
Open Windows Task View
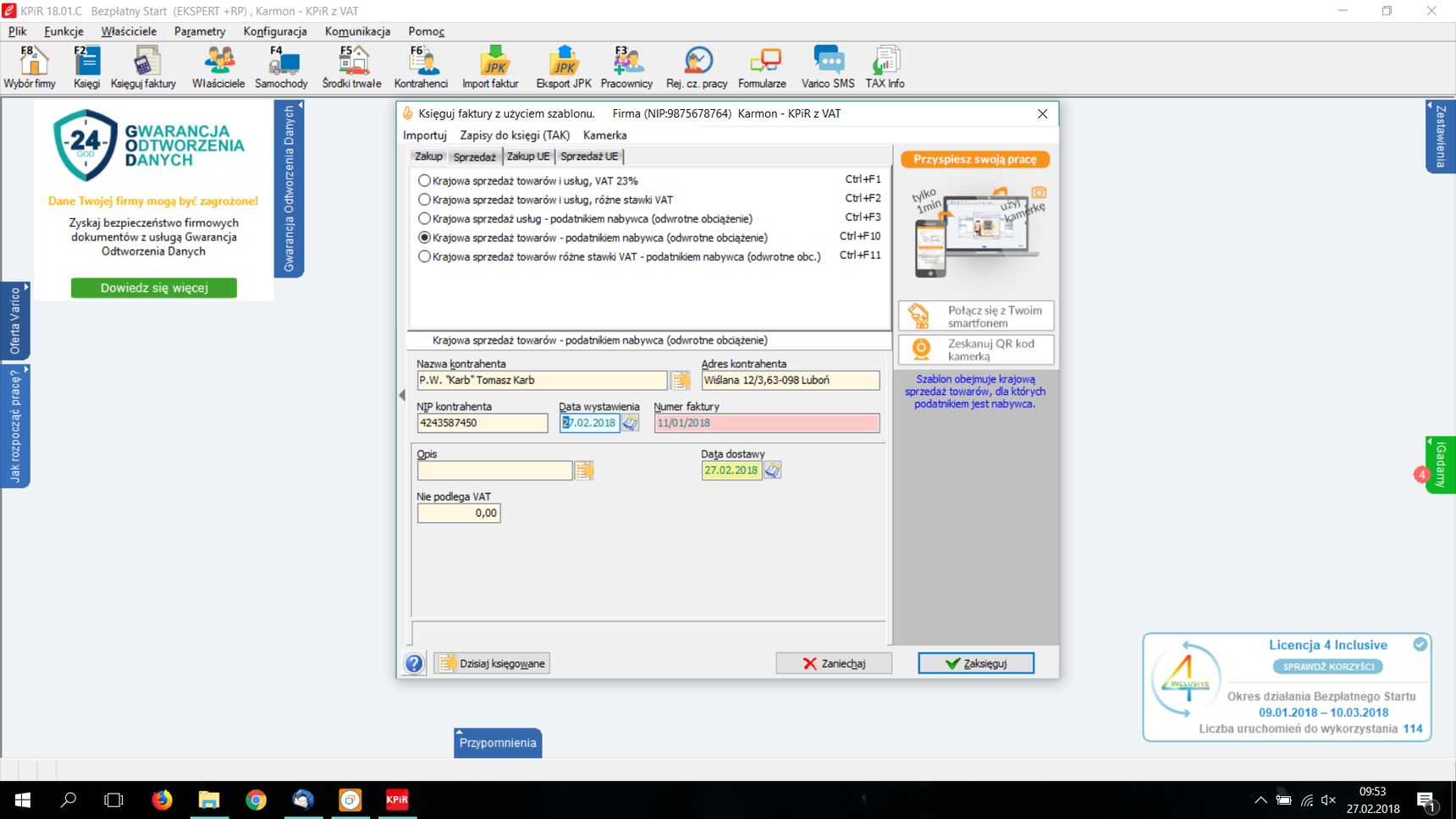point(113,800)
